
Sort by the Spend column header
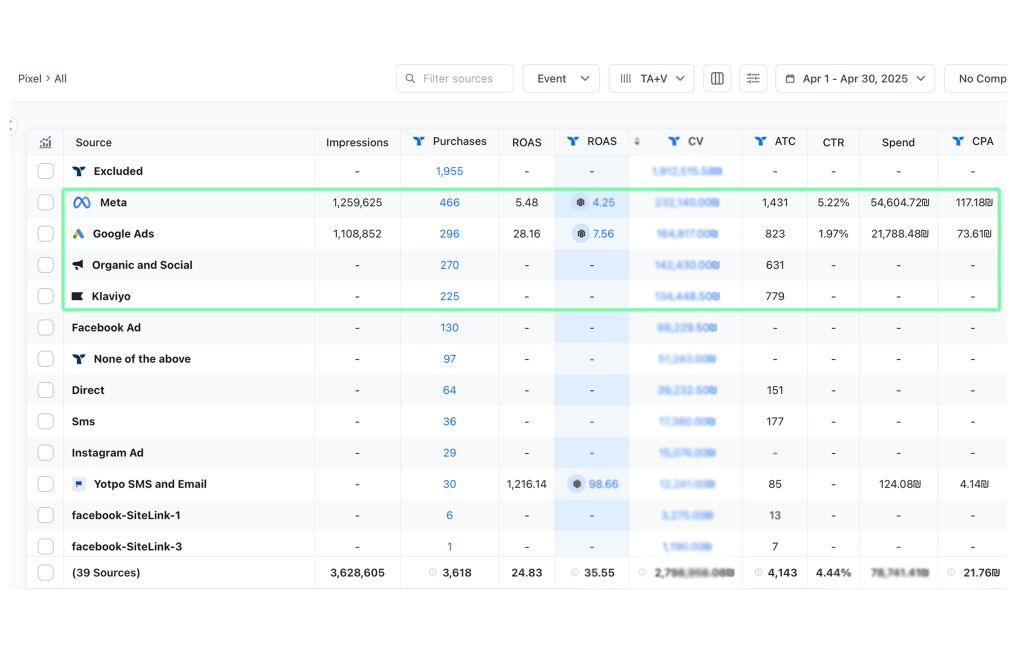click(x=899, y=142)
